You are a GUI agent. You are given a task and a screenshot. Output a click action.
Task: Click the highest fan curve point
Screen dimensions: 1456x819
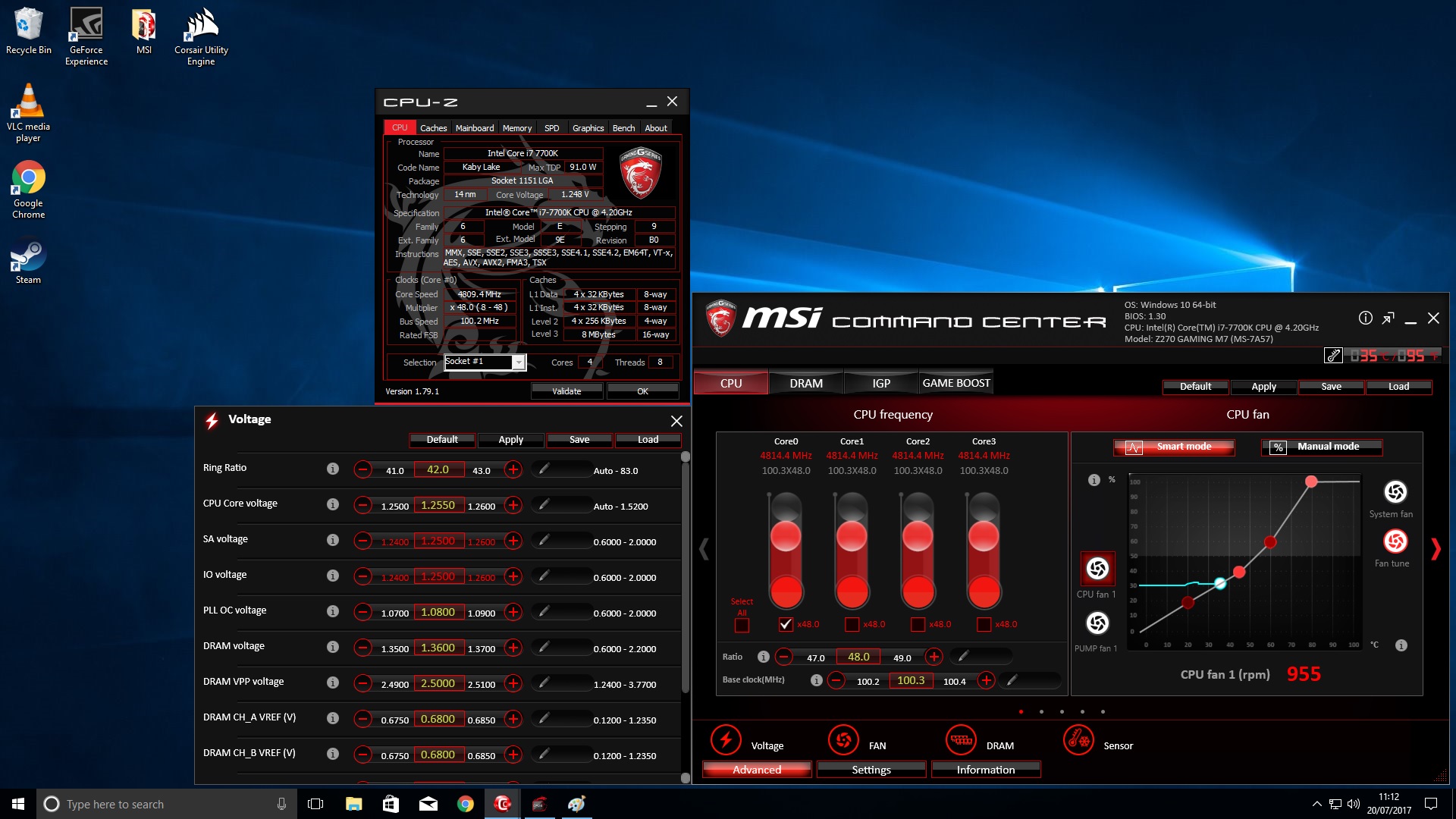click(1311, 482)
